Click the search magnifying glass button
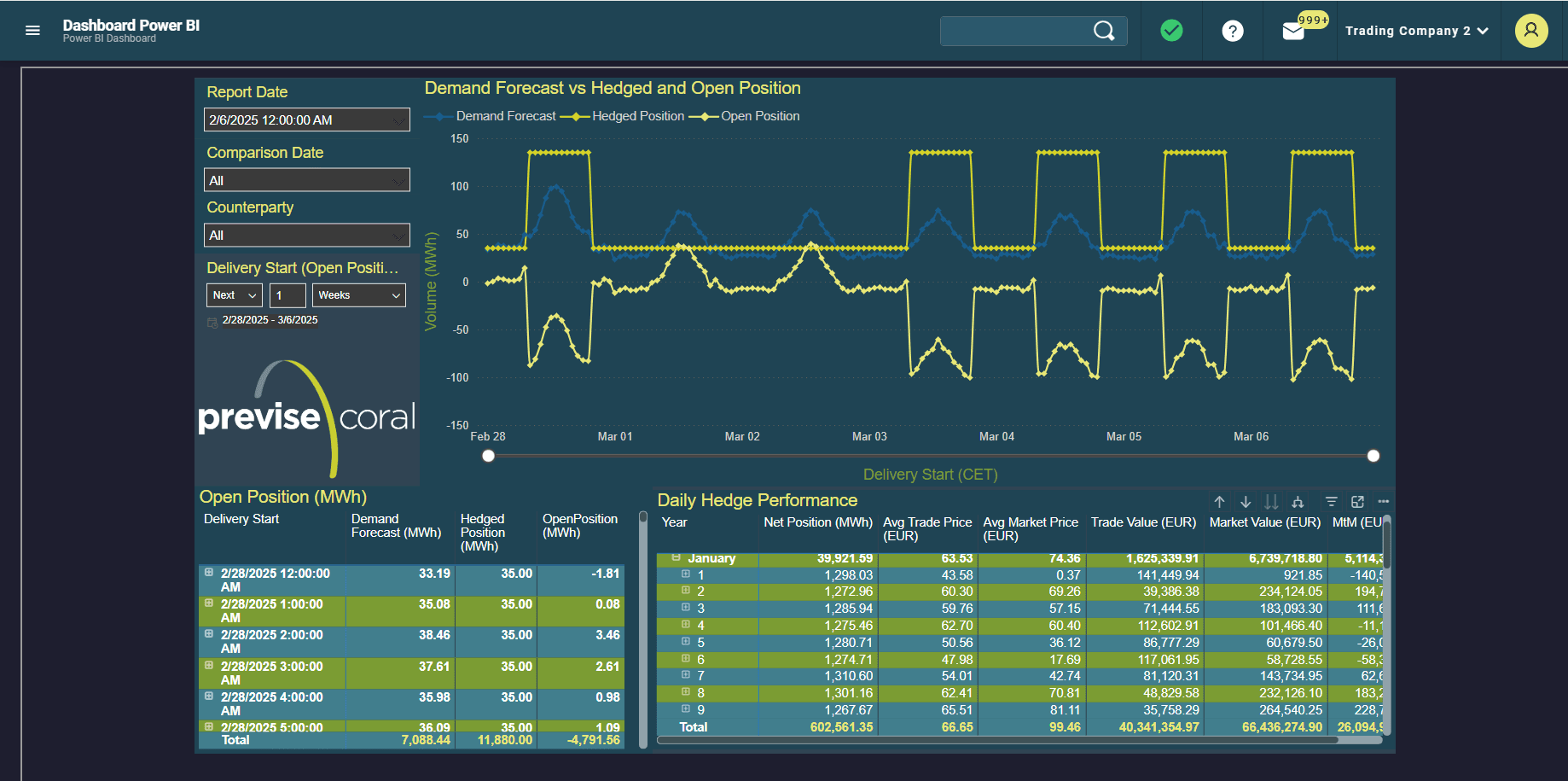 (x=1104, y=30)
